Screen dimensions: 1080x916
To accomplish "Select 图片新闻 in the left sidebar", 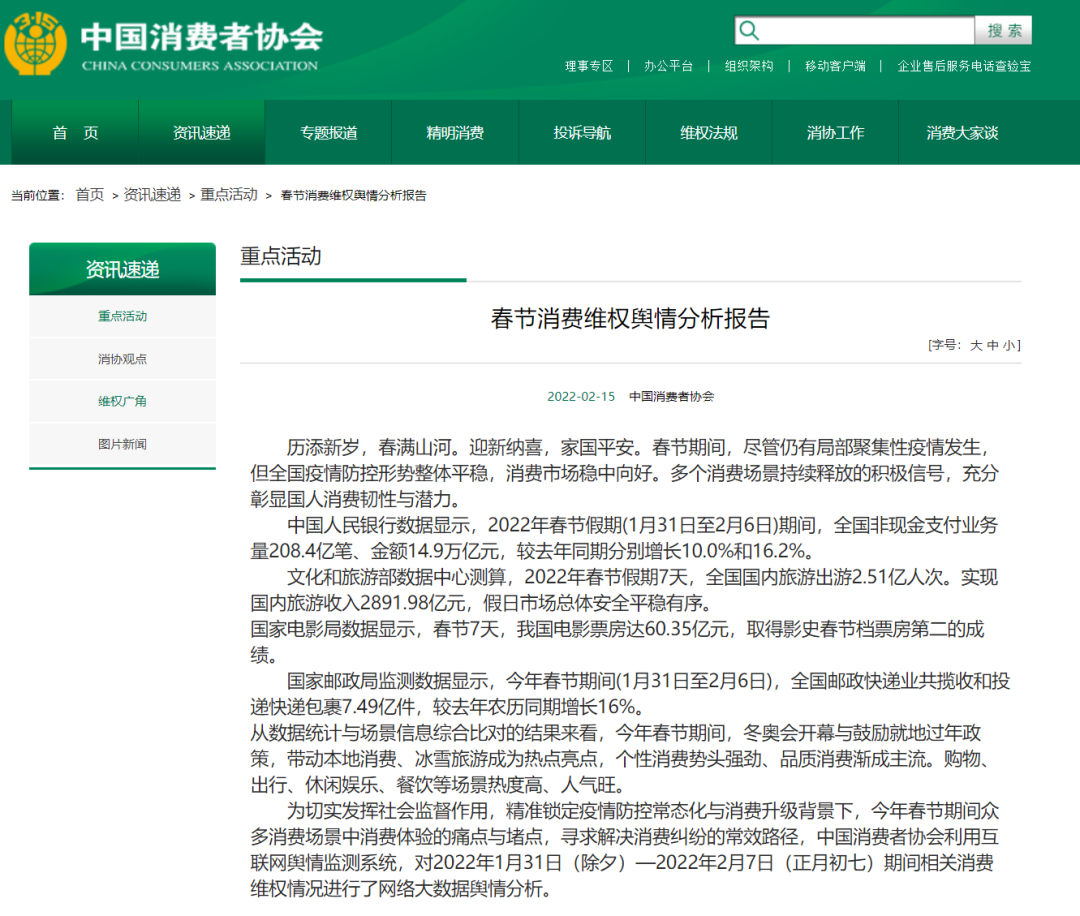I will 123,444.
